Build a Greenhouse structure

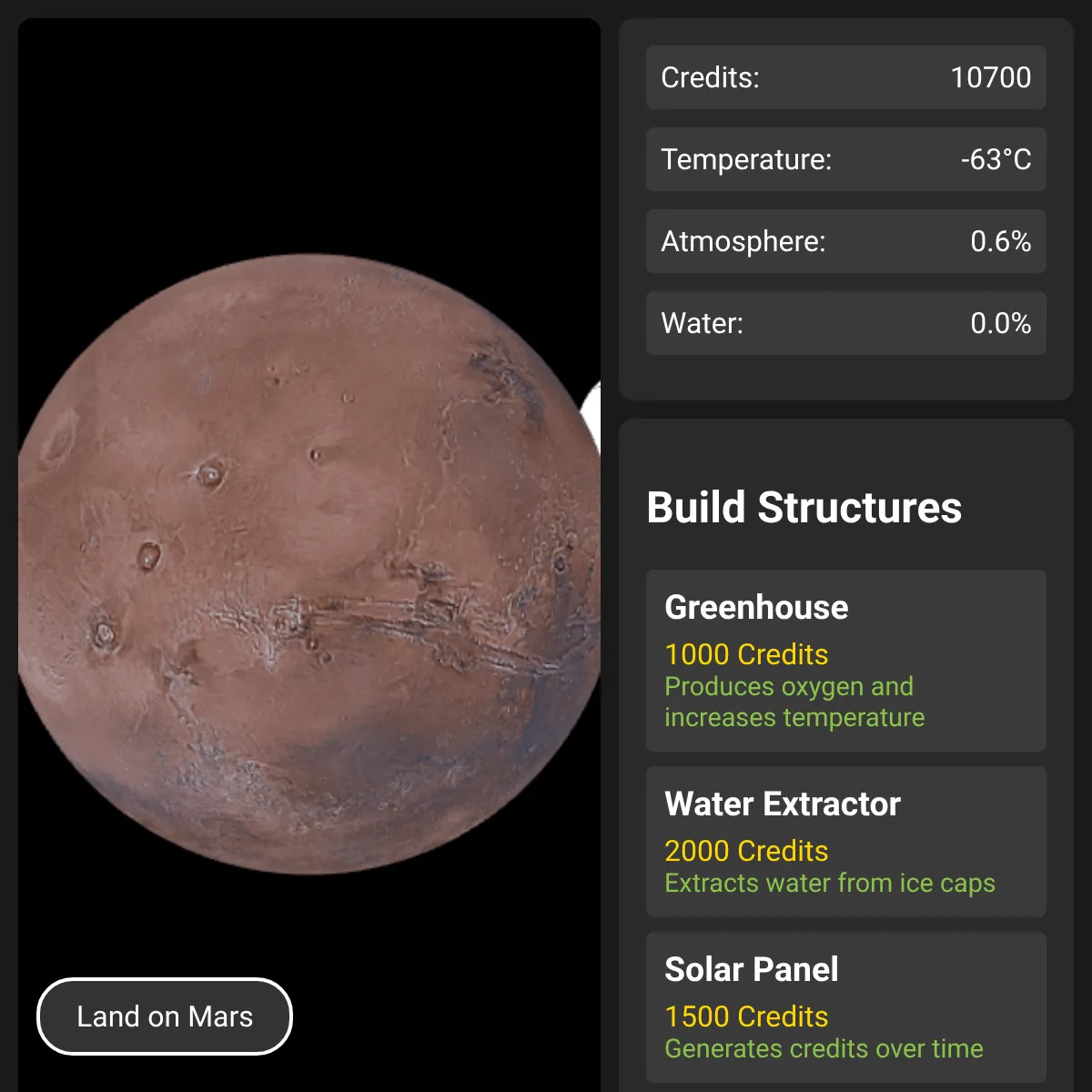846,661
